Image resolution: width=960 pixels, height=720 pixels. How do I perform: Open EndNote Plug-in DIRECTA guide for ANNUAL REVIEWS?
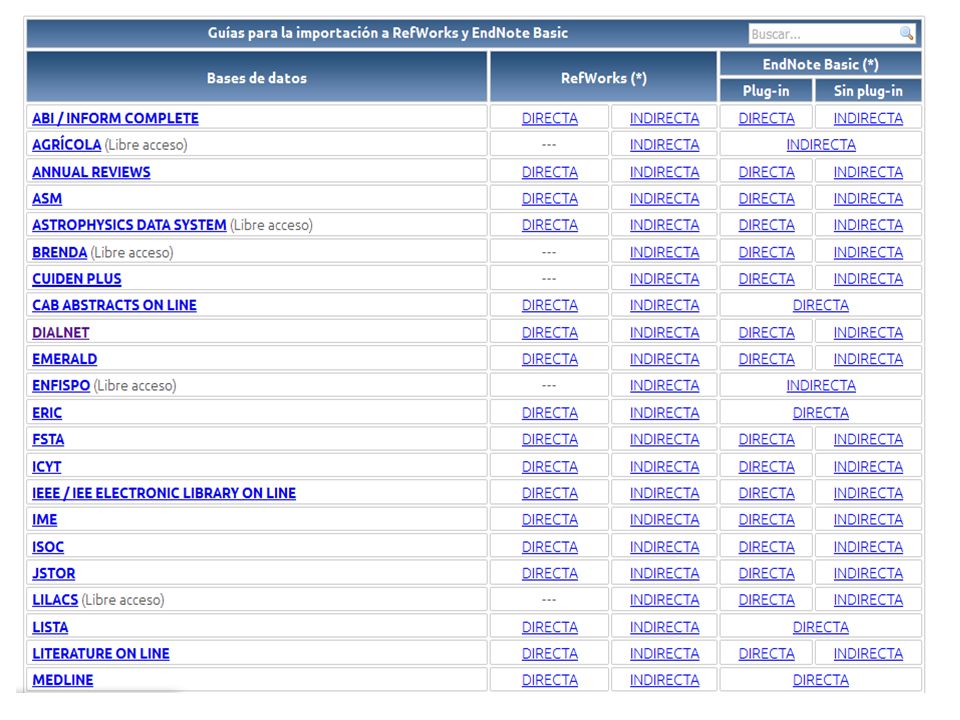(767, 172)
